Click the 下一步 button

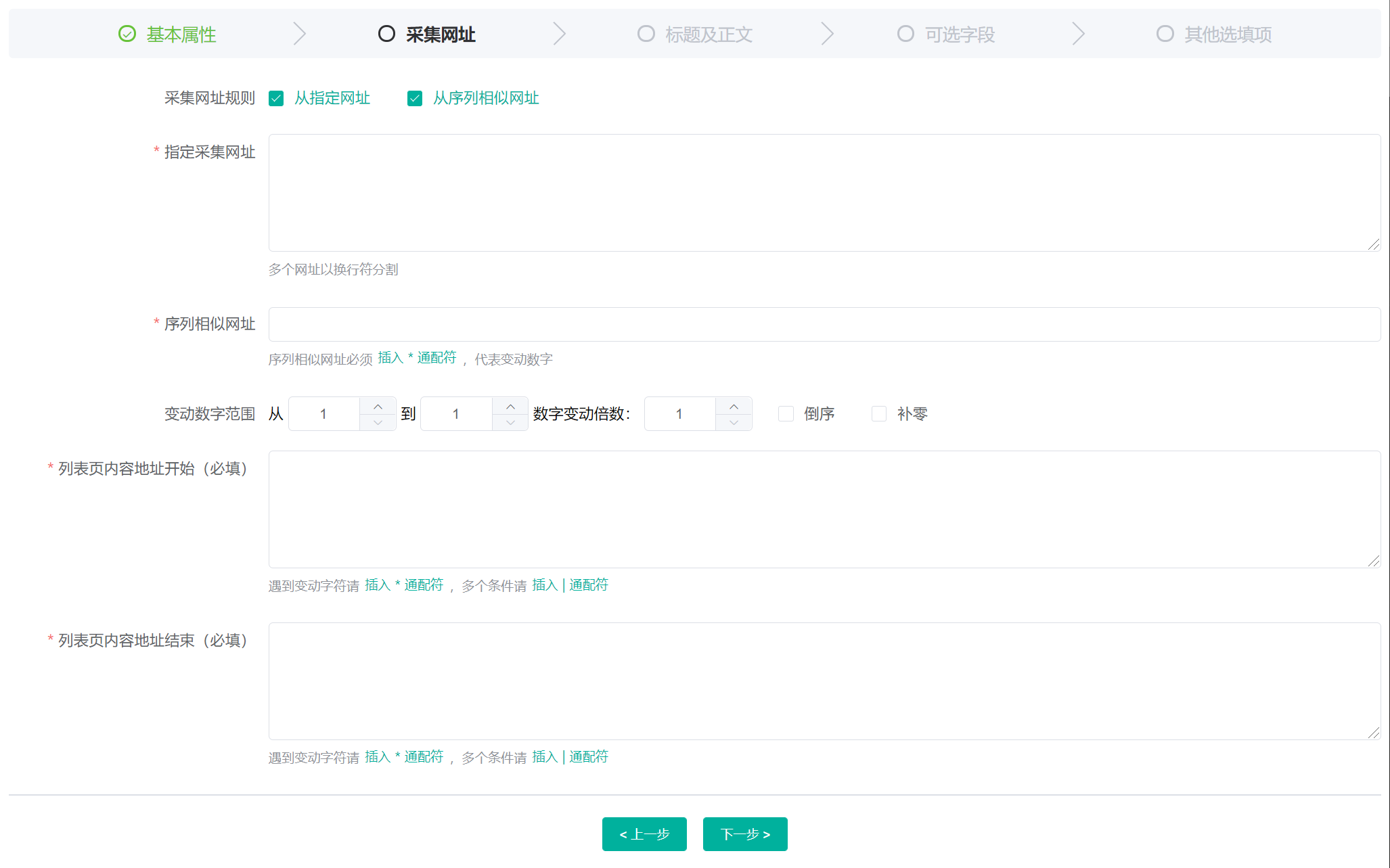coord(745,834)
